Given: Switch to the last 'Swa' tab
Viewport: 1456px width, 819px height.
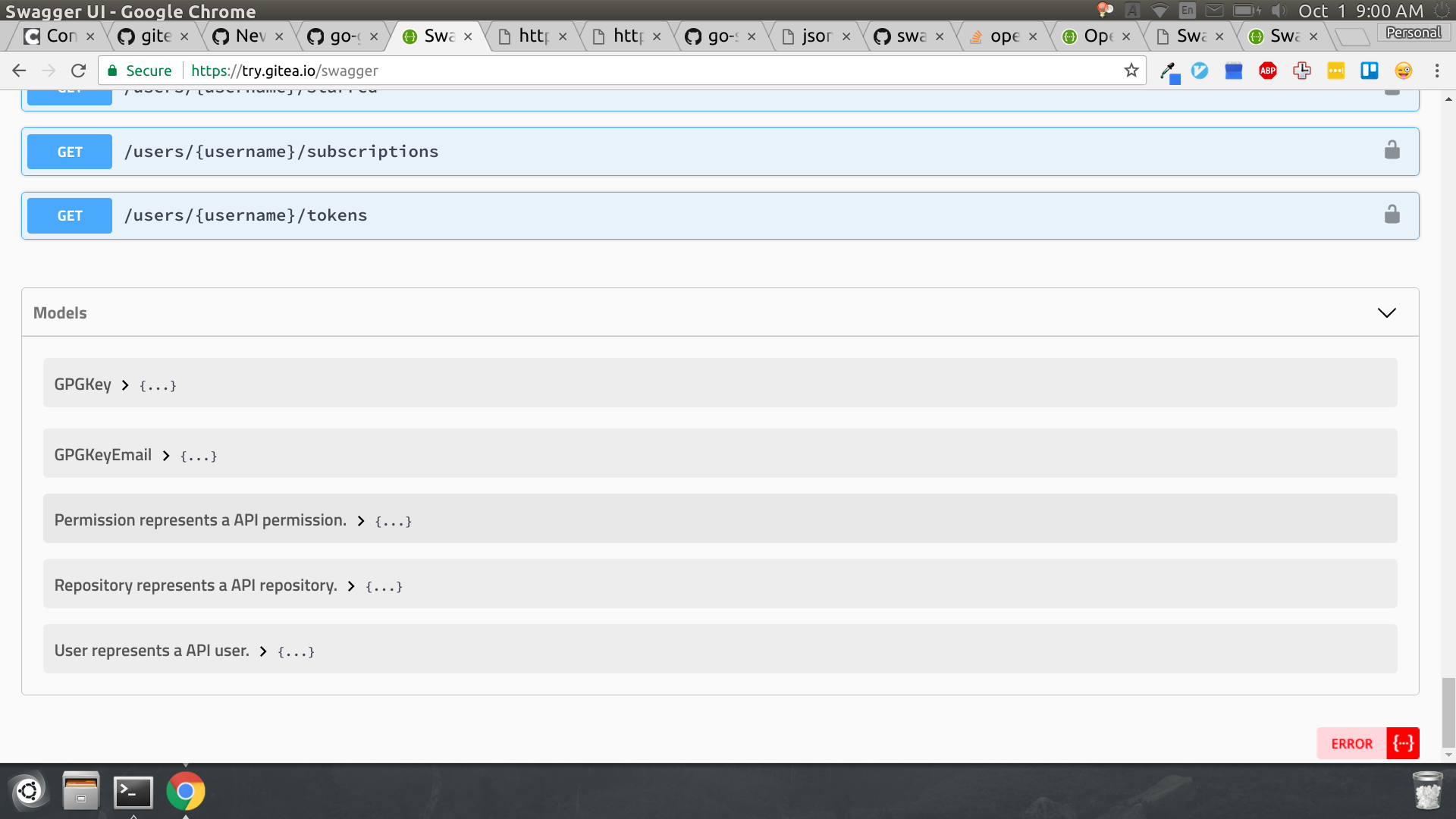Looking at the screenshot, I should (1284, 36).
